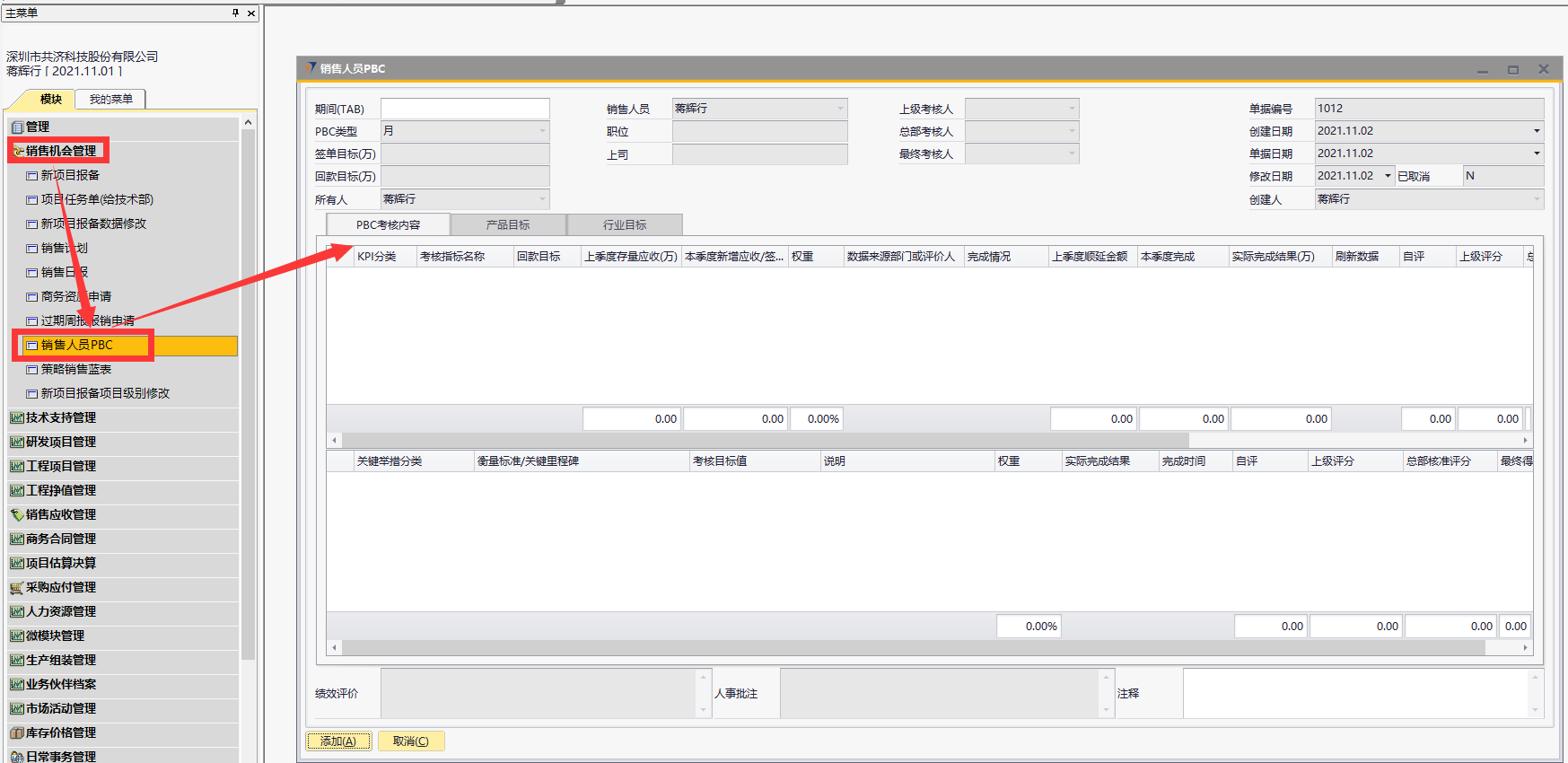Open the 创建日期 date dropdown
Viewport: 1568px width, 763px height.
click(x=1537, y=131)
